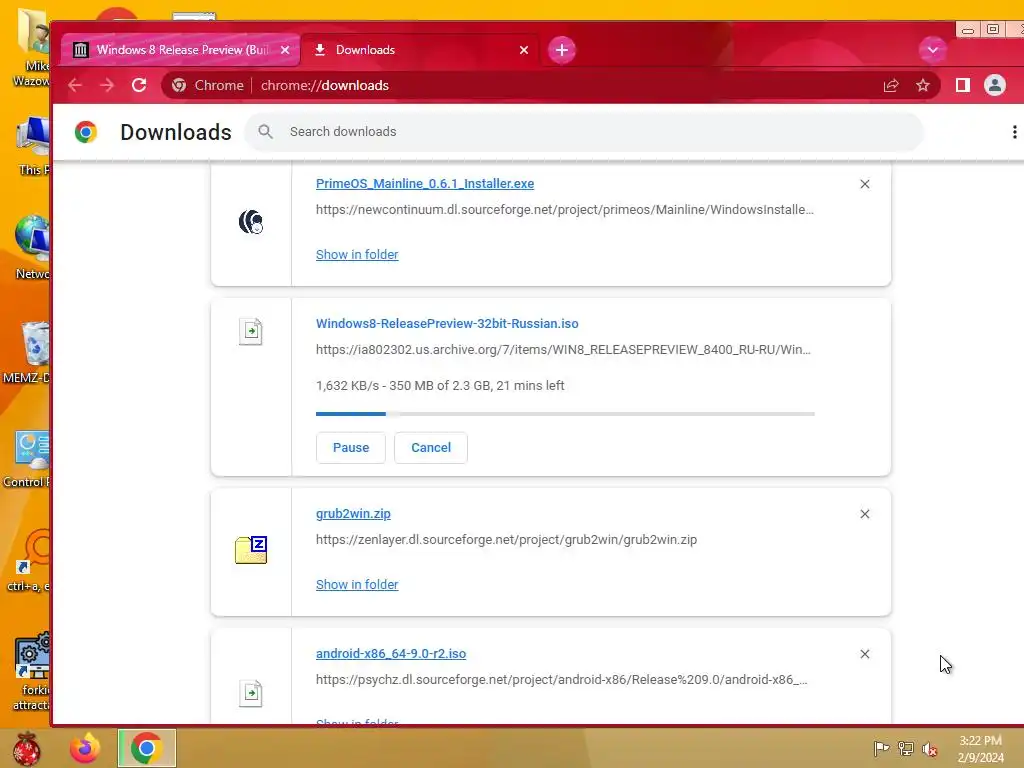Click the Windows8 ISO file icon

(x=251, y=331)
